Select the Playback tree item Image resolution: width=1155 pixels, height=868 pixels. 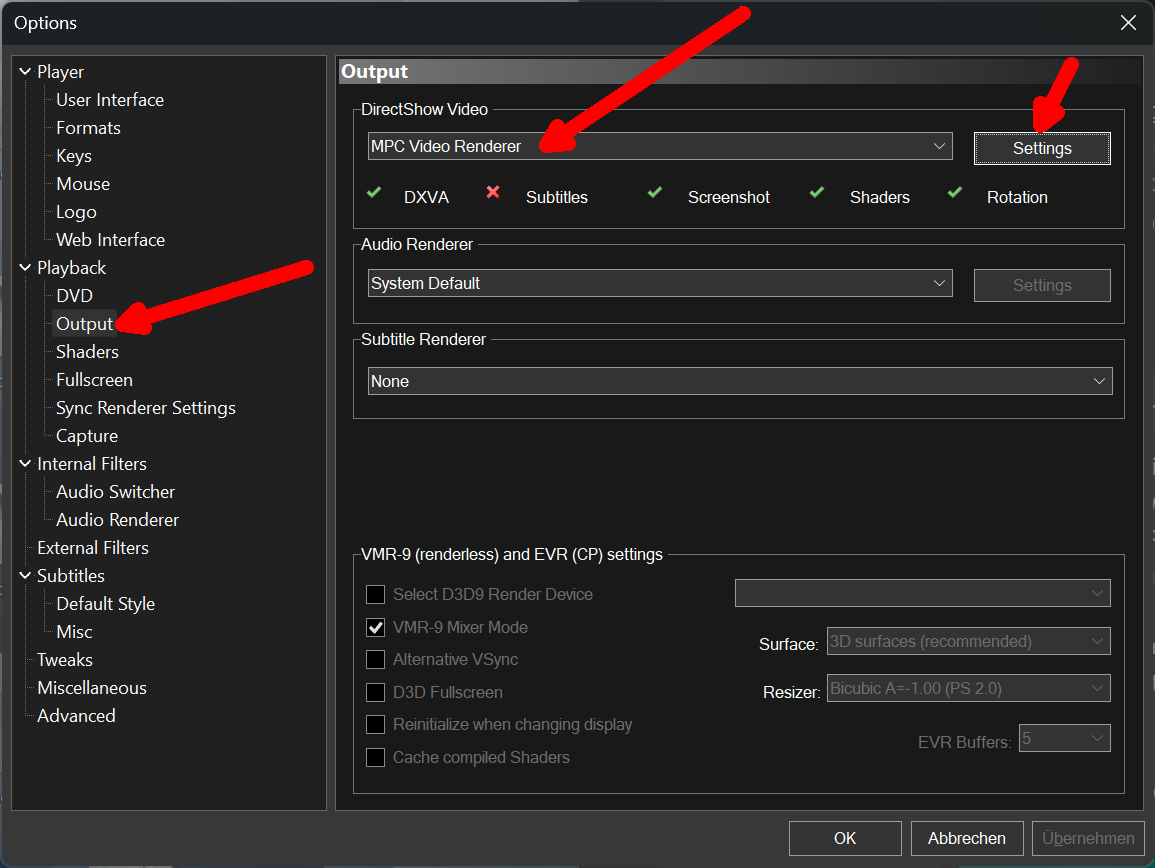[71, 267]
